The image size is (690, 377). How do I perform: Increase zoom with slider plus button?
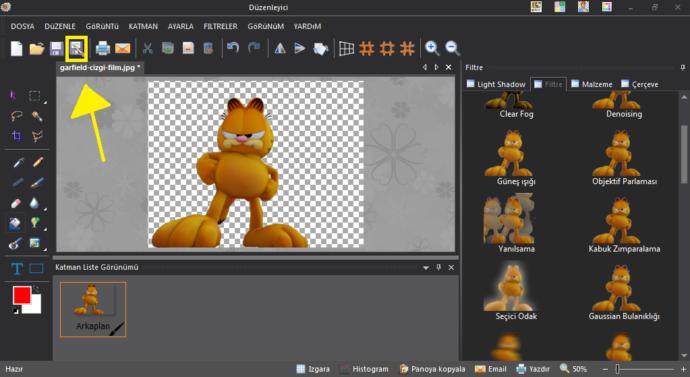pyautogui.click(x=683, y=370)
